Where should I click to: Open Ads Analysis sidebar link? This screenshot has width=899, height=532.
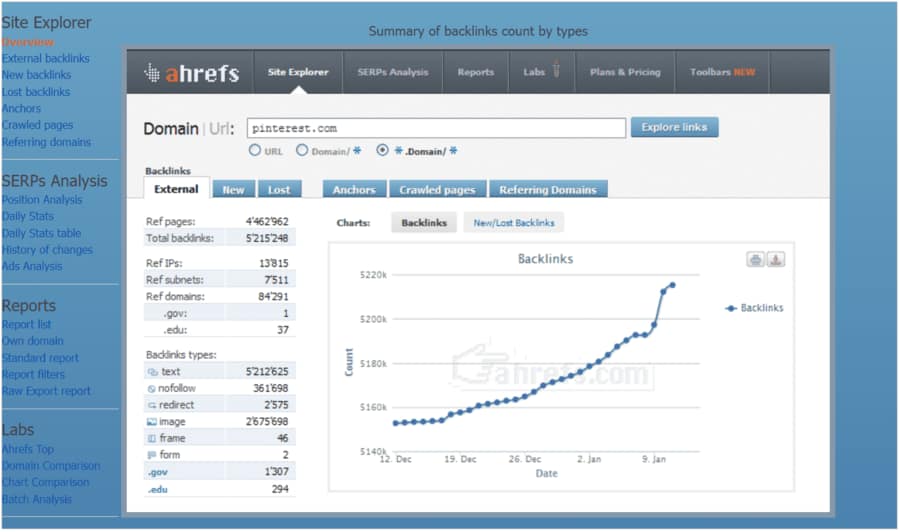pos(32,267)
